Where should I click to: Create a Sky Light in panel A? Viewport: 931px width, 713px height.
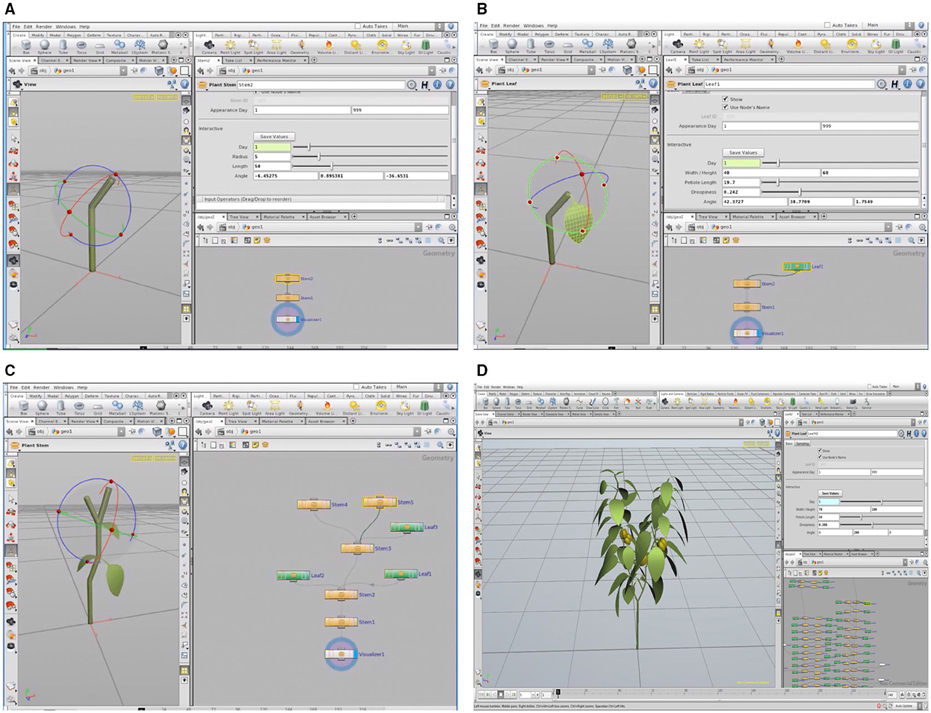[x=407, y=47]
